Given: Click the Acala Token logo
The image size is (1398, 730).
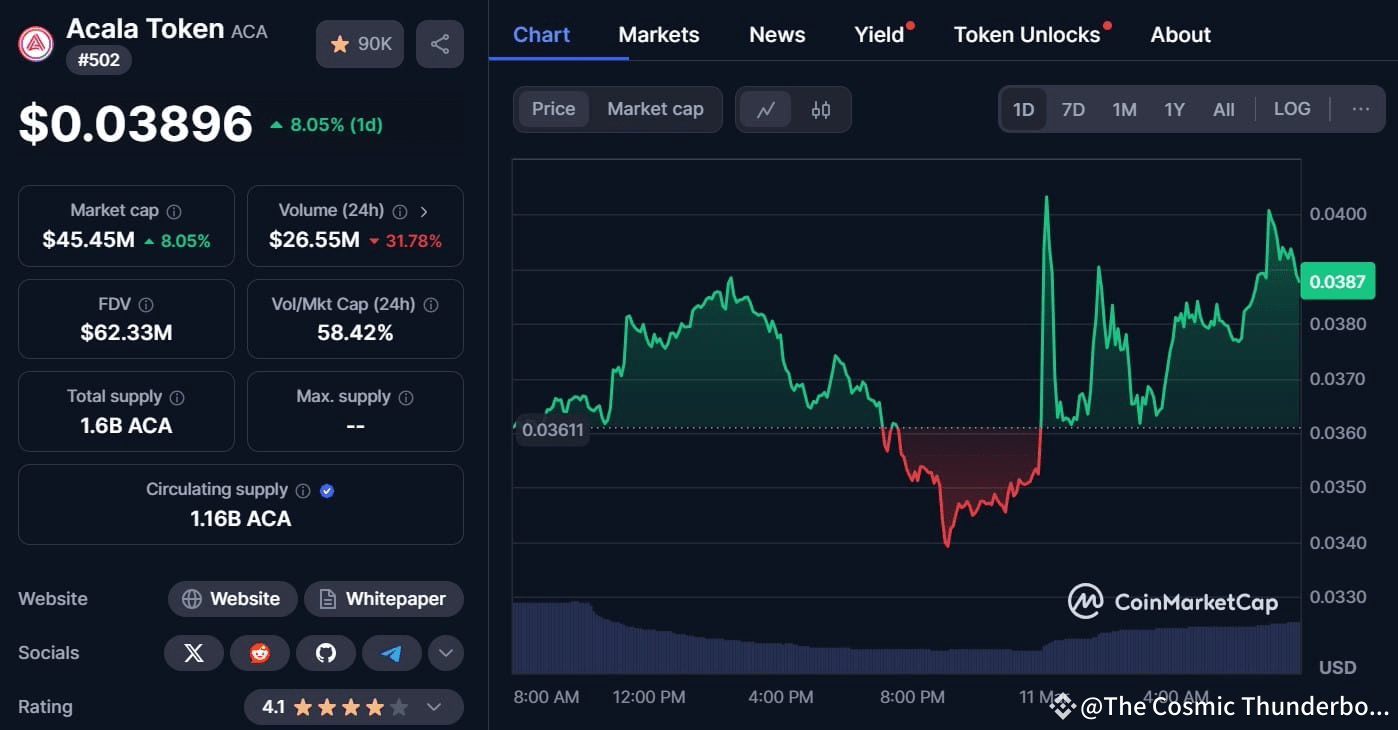Looking at the screenshot, I should click(35, 44).
